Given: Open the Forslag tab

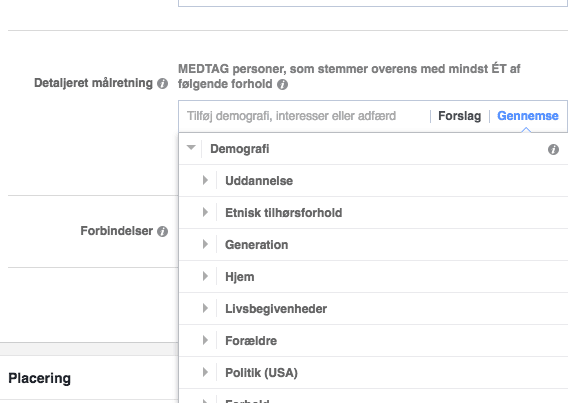Looking at the screenshot, I should [x=459, y=116].
